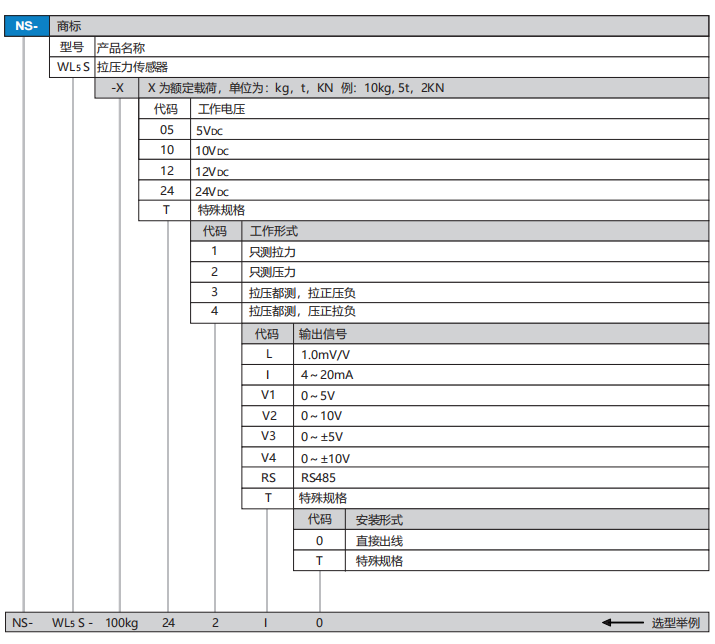This screenshot has height=644, width=715.
Task: Click the 1.0mV/V output value
Action: 326,355
